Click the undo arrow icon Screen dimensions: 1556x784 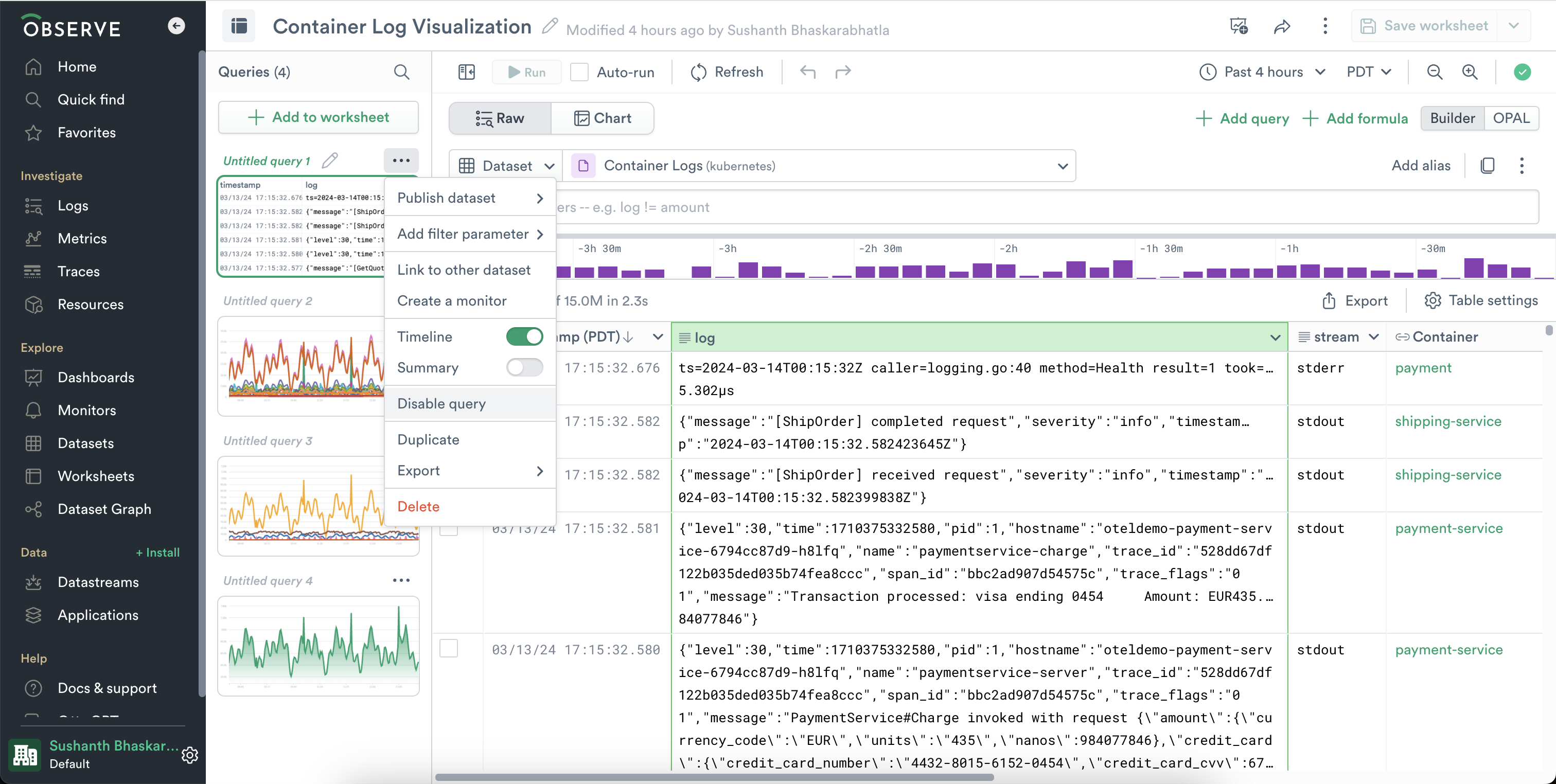click(808, 72)
